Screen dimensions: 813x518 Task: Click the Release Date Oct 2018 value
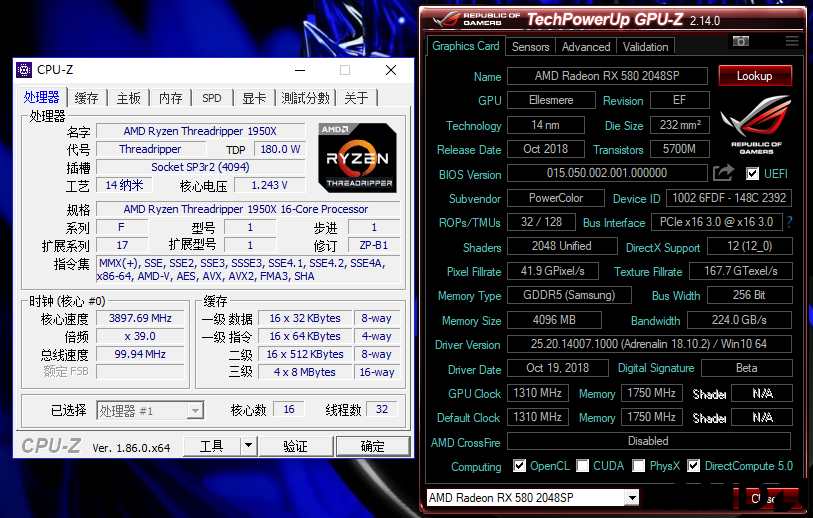(x=546, y=149)
